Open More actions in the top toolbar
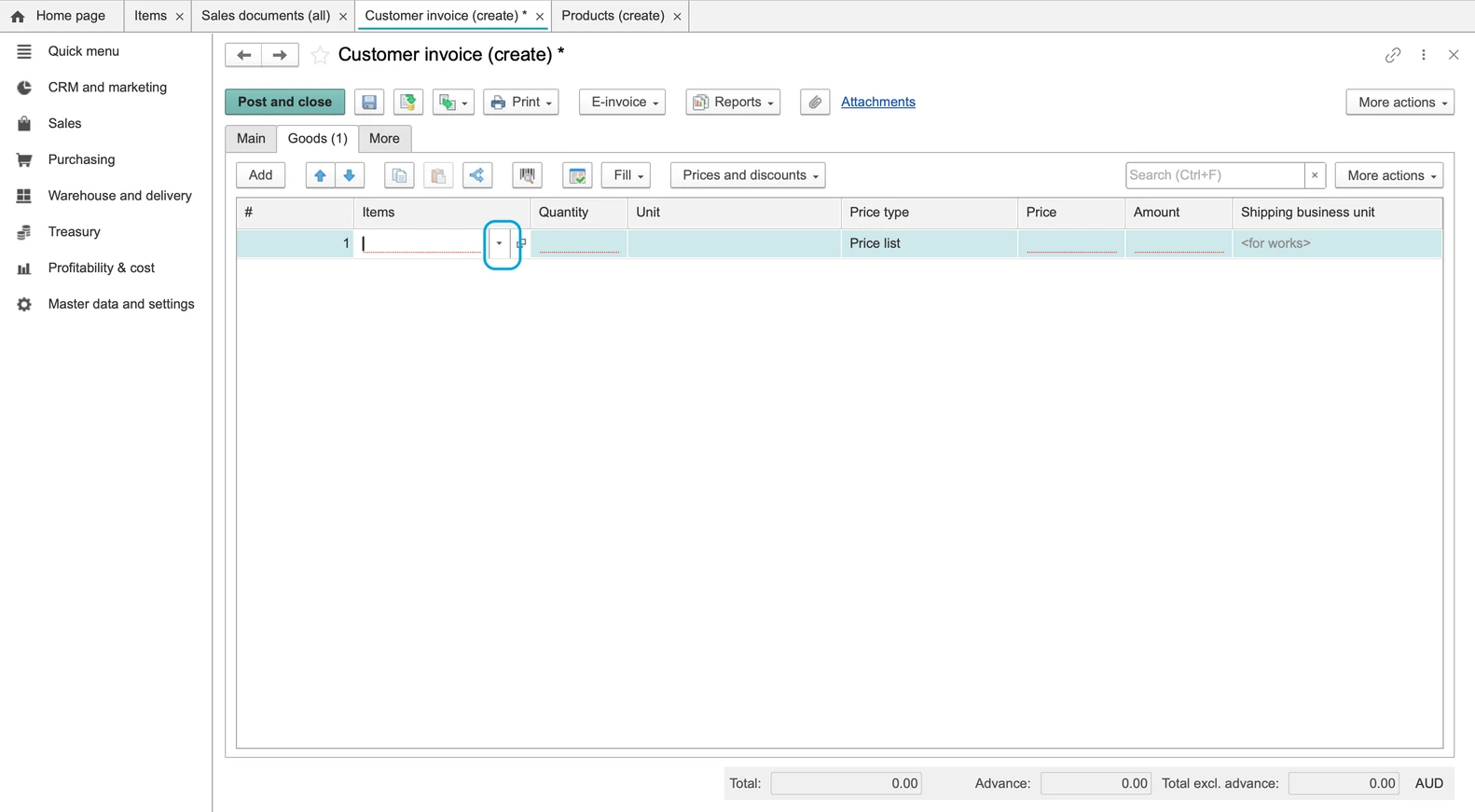The image size is (1475, 812). point(1400,102)
